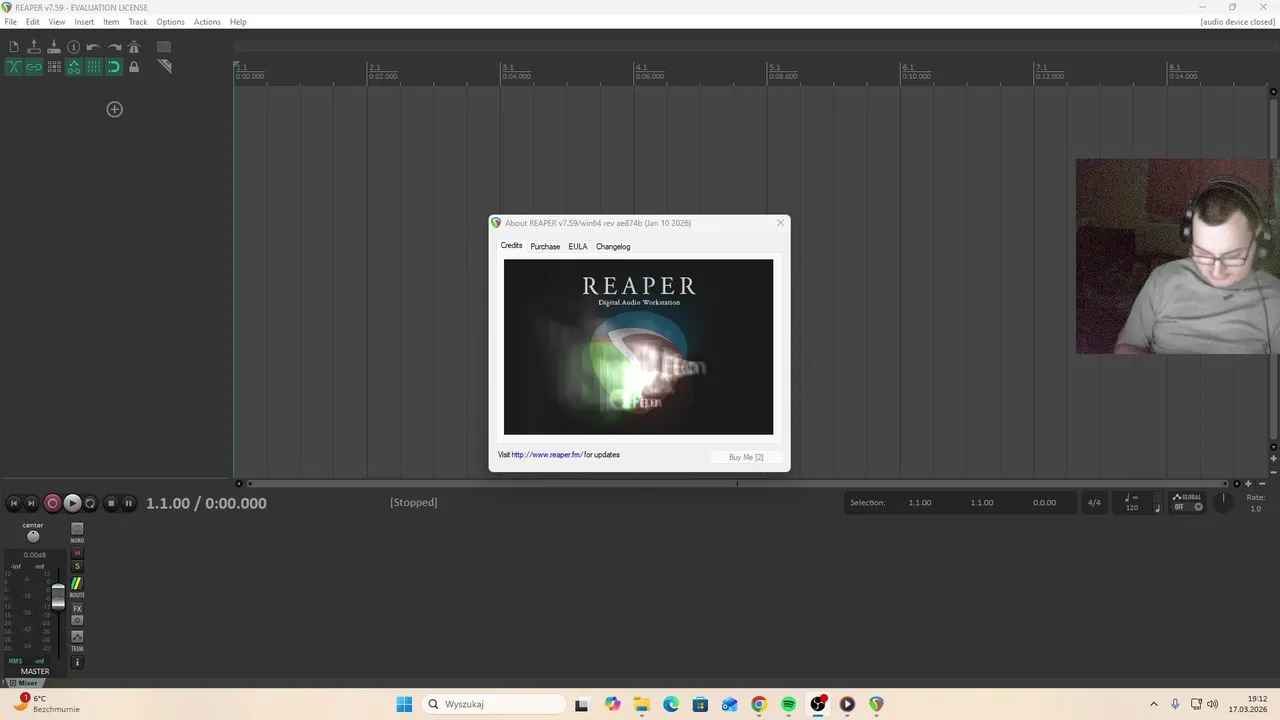Toggle auto-crossfade toolbar button
The height and width of the screenshot is (720, 1280).
point(14,67)
